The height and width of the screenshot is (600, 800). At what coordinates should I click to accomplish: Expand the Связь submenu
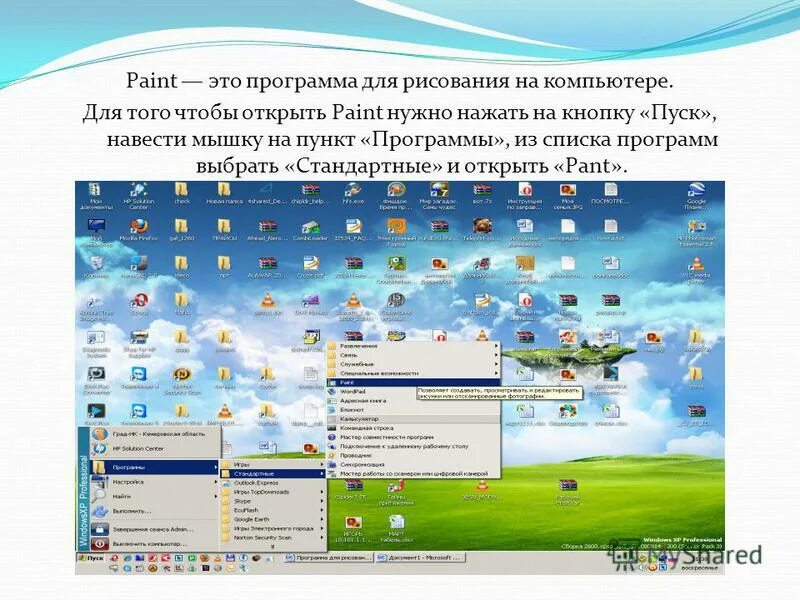pos(413,355)
